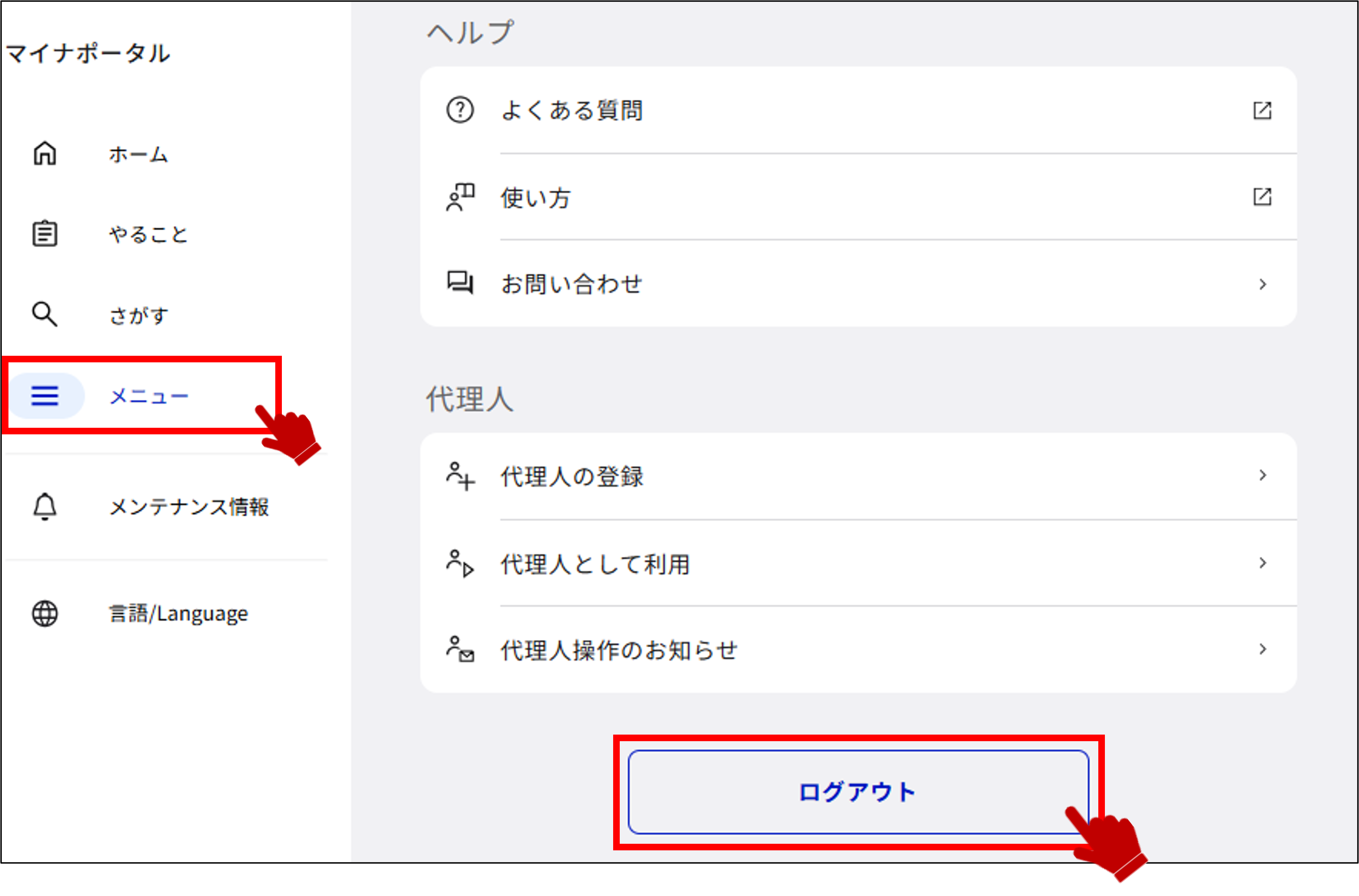1359x896 pixels.
Task: Open メンテナンス情報 in the sidebar
Action: (189, 507)
